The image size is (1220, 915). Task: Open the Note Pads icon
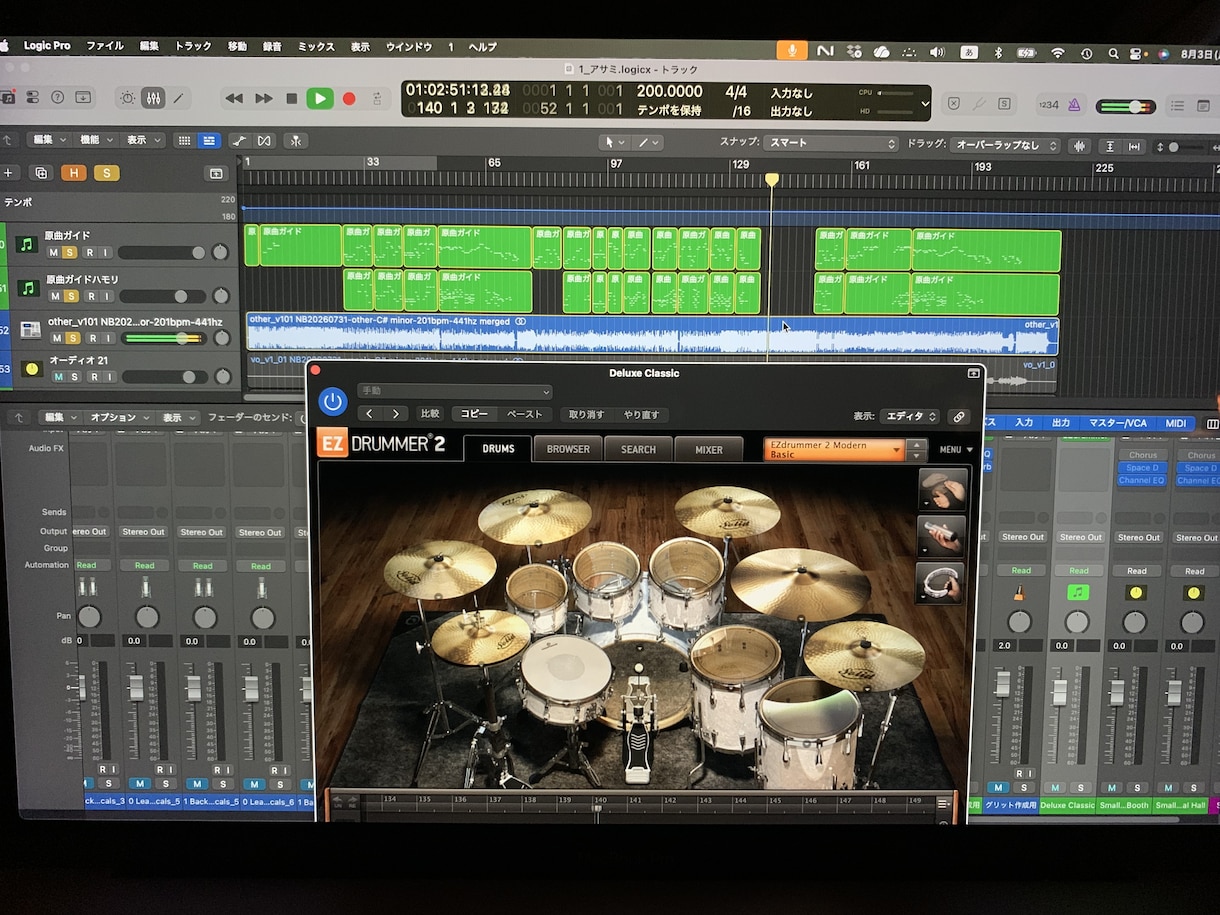[1204, 105]
